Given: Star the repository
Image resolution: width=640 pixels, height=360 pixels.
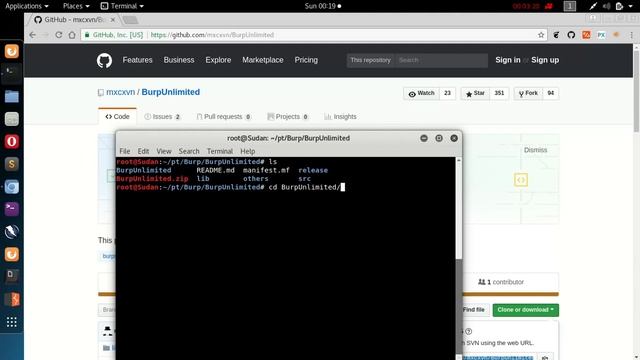Looking at the screenshot, I should pyautogui.click(x=475, y=93).
